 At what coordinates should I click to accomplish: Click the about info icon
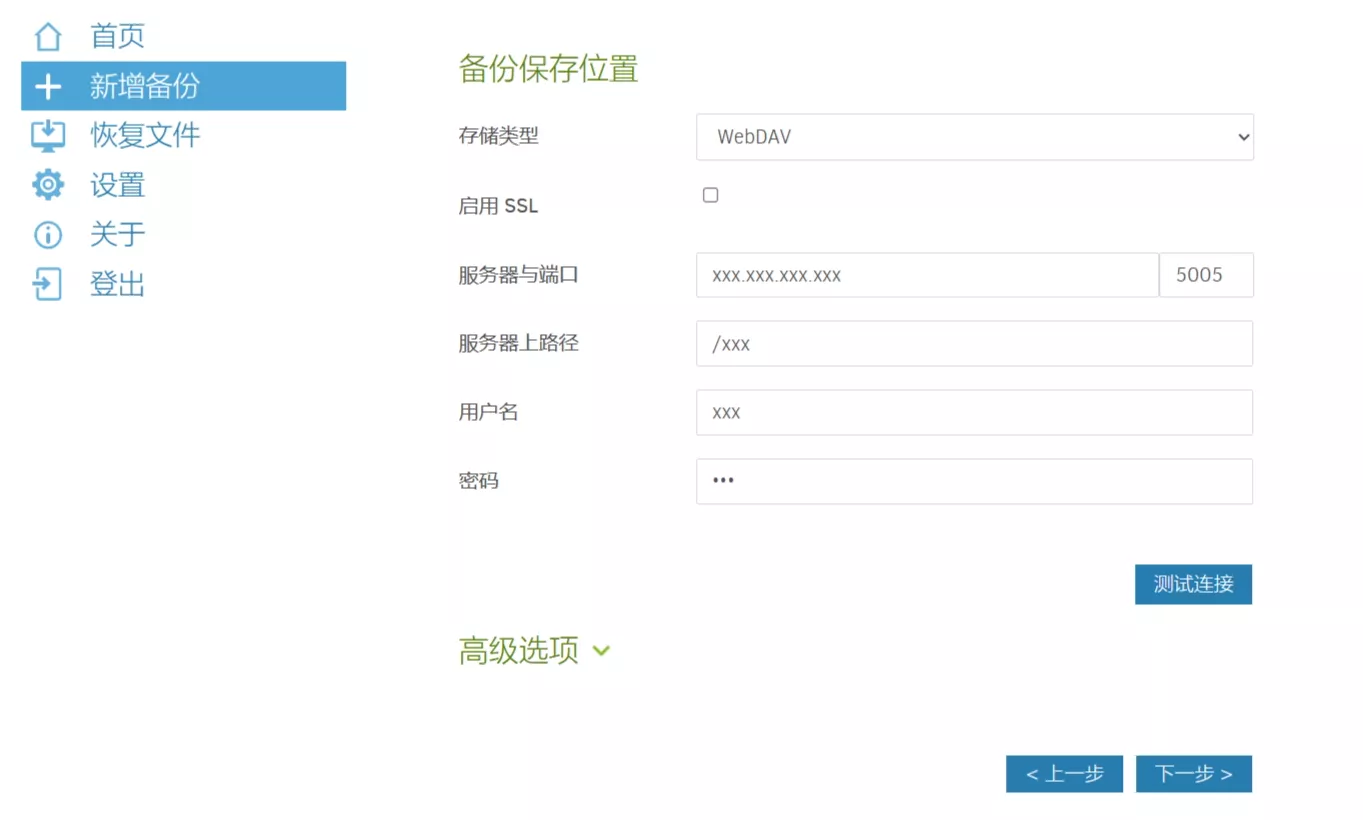click(48, 235)
